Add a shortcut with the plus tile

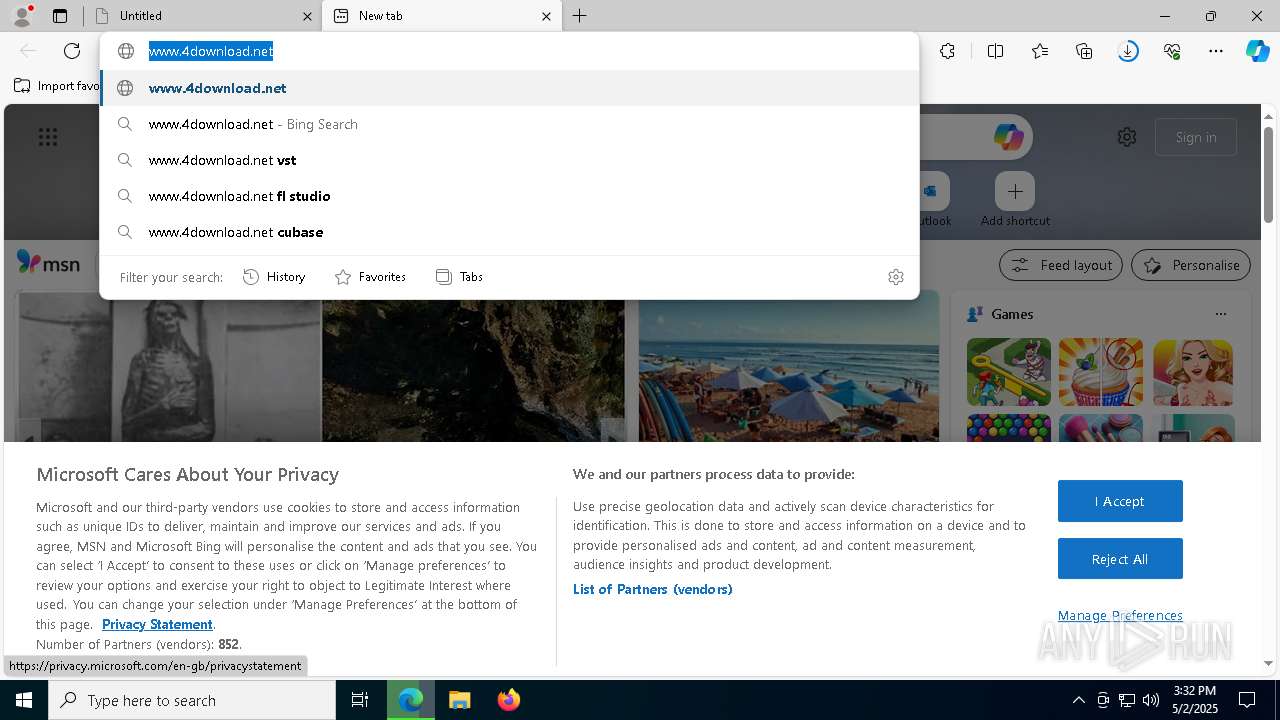pyautogui.click(x=1015, y=191)
